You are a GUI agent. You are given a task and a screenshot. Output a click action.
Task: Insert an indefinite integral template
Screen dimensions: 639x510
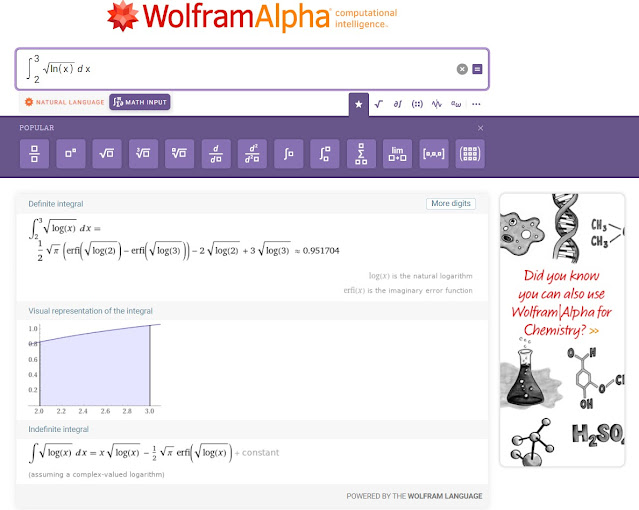tap(289, 154)
